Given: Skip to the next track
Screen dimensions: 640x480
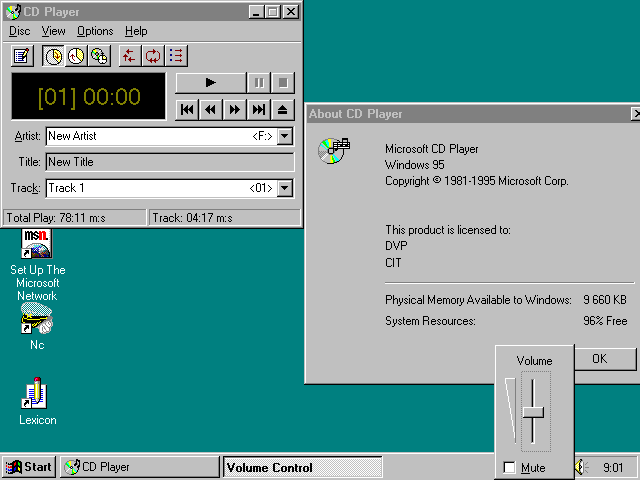Looking at the screenshot, I should 259,110.
